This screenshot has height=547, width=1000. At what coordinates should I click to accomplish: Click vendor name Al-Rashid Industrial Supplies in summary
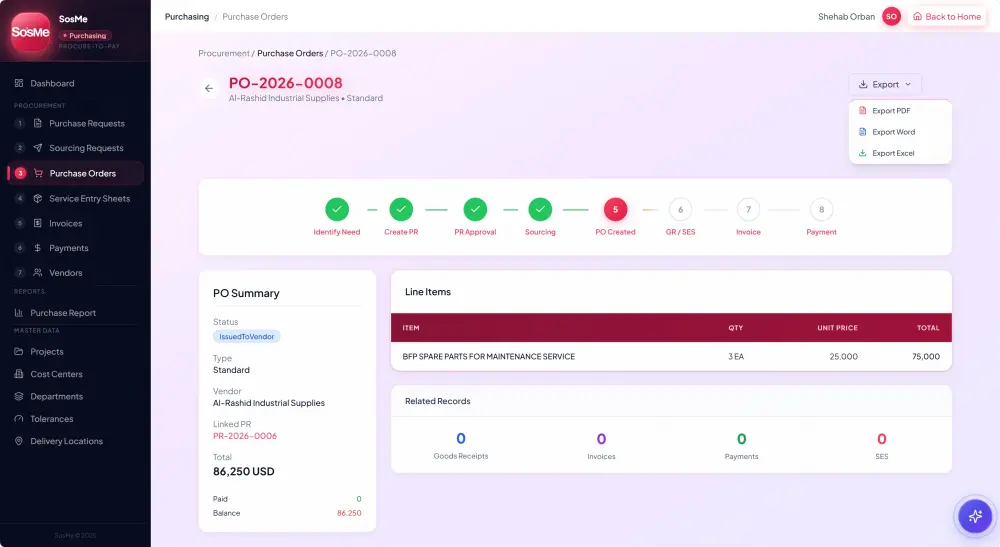(268, 403)
